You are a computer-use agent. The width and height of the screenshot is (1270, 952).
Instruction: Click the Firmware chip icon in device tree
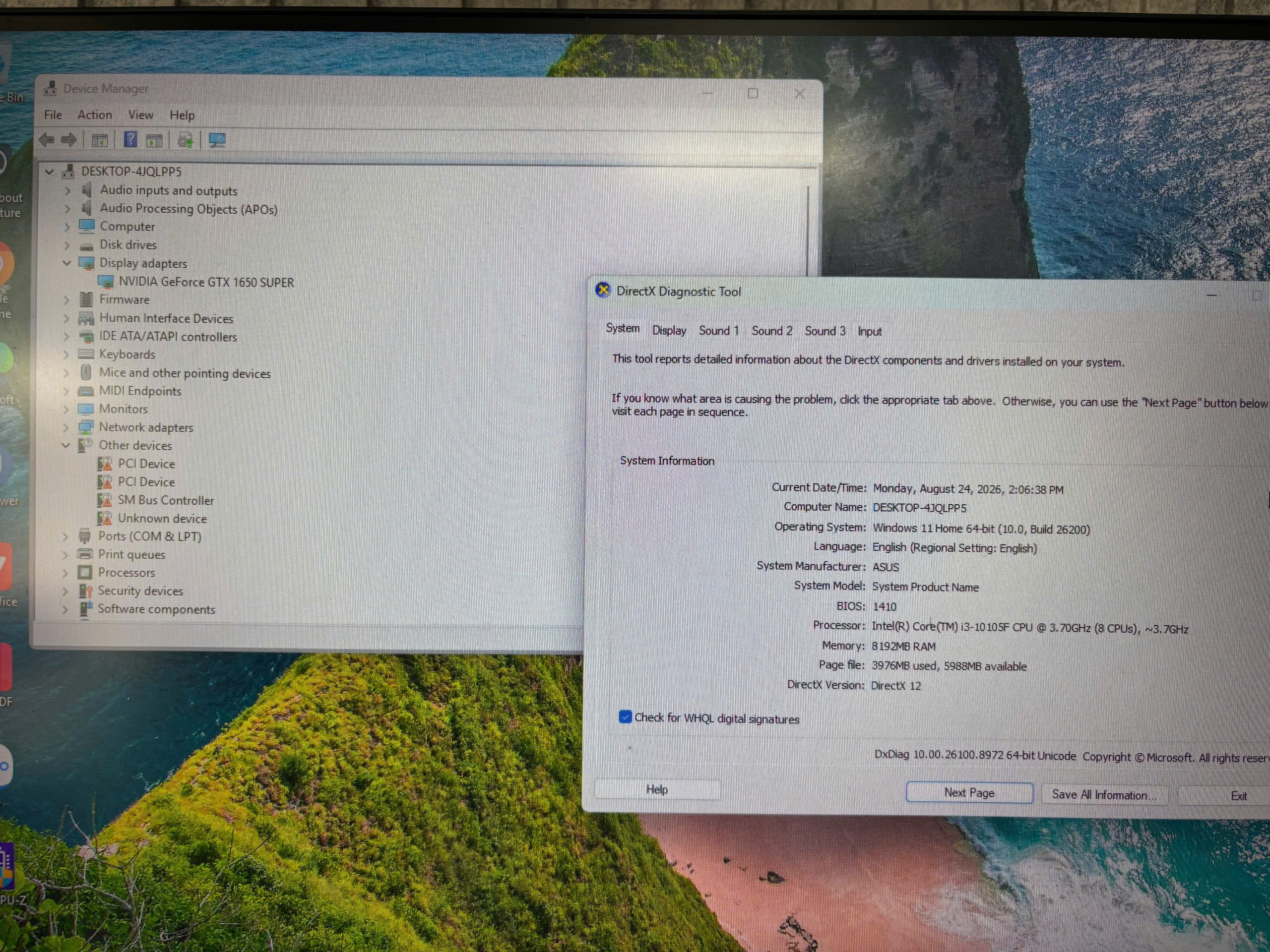(86, 299)
